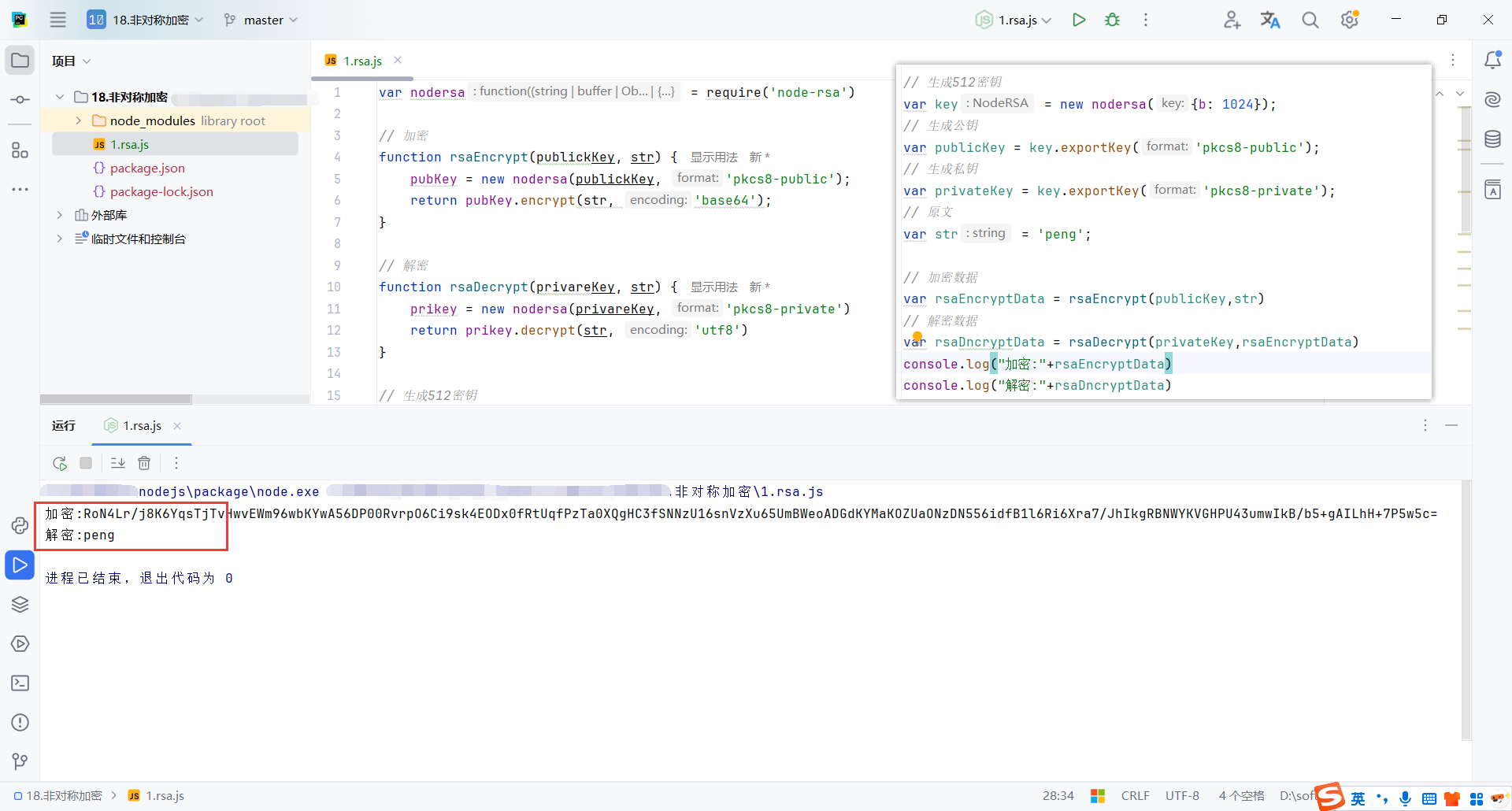Toggle the Project tool window folder icon

tap(20, 61)
